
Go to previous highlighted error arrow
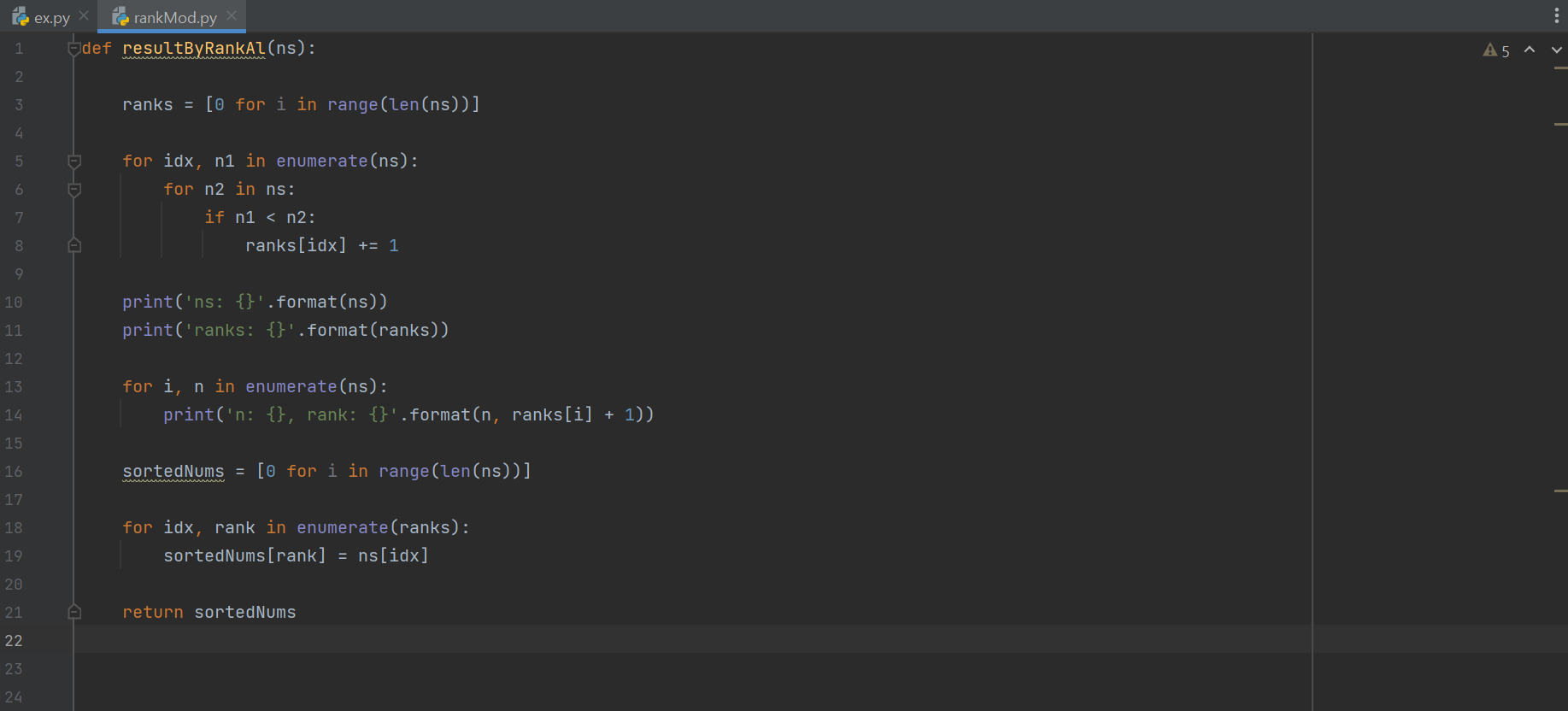pyautogui.click(x=1530, y=50)
